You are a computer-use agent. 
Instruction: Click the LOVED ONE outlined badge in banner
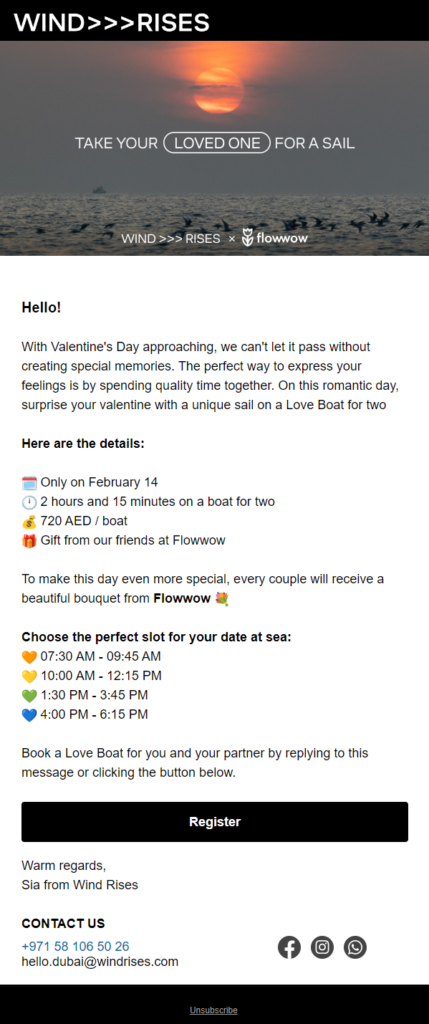[217, 143]
